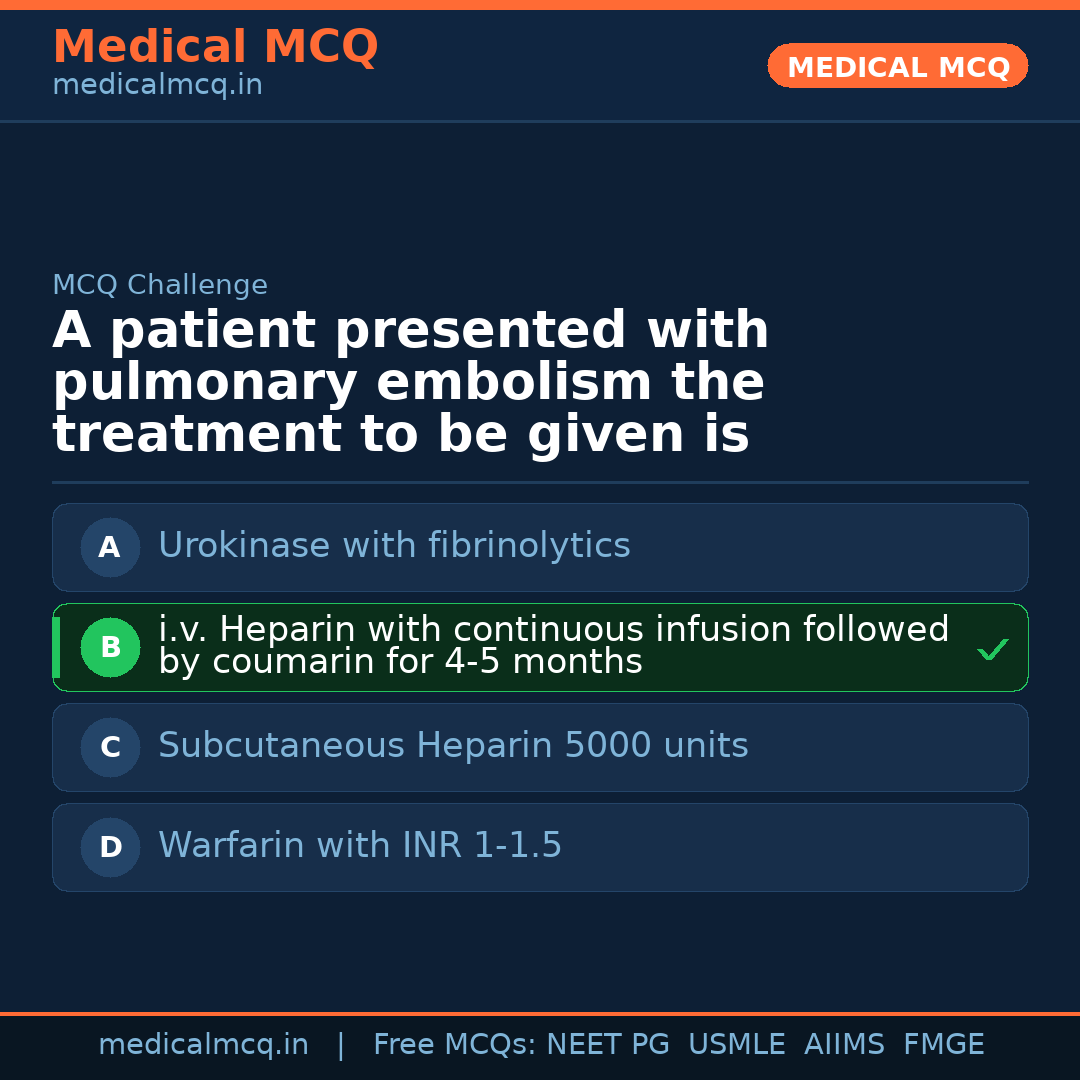The height and width of the screenshot is (1080, 1080).
Task: Click the green B option circle
Action: [110, 647]
